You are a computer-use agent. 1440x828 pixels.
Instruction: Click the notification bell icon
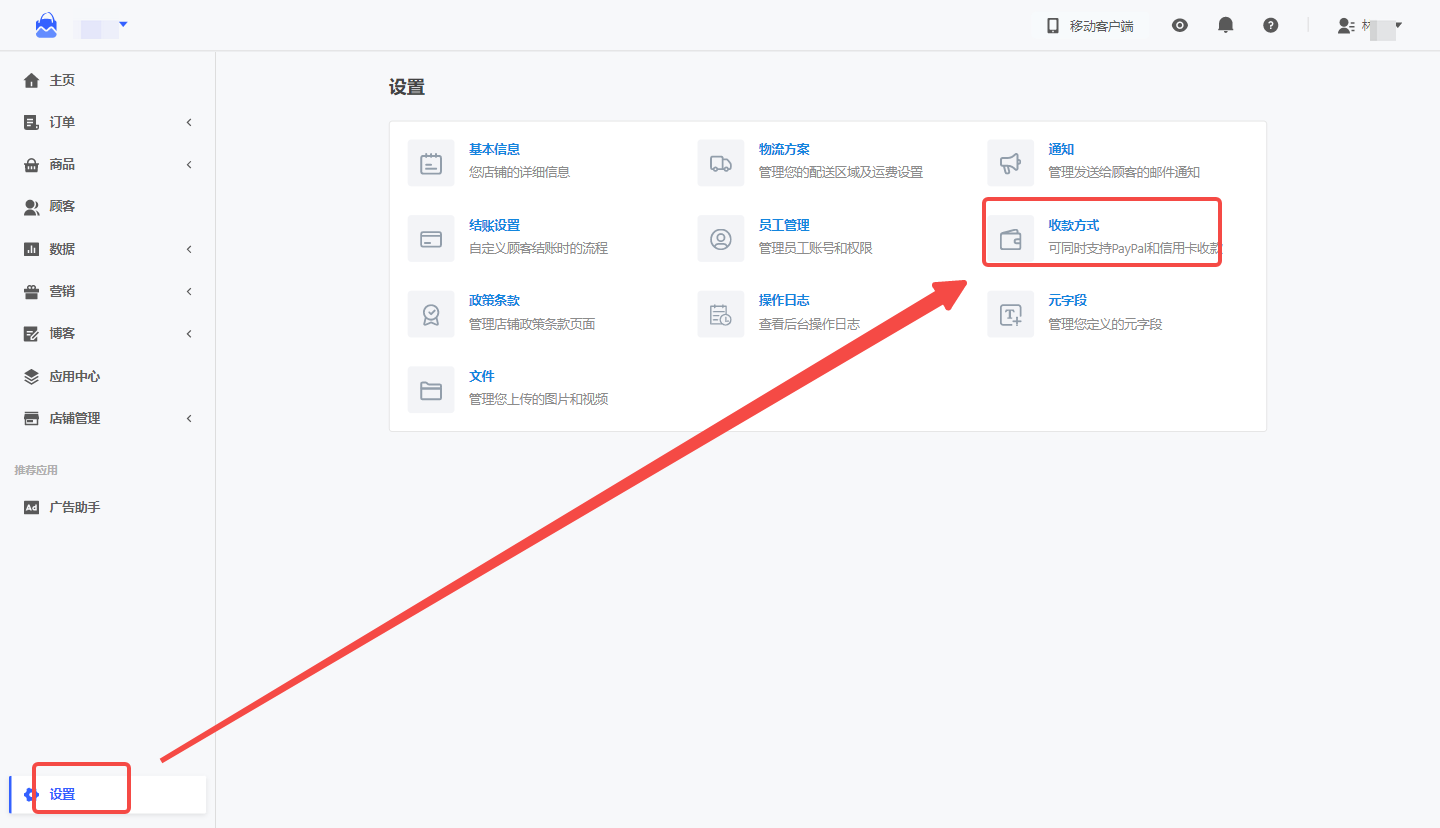pyautogui.click(x=1225, y=26)
